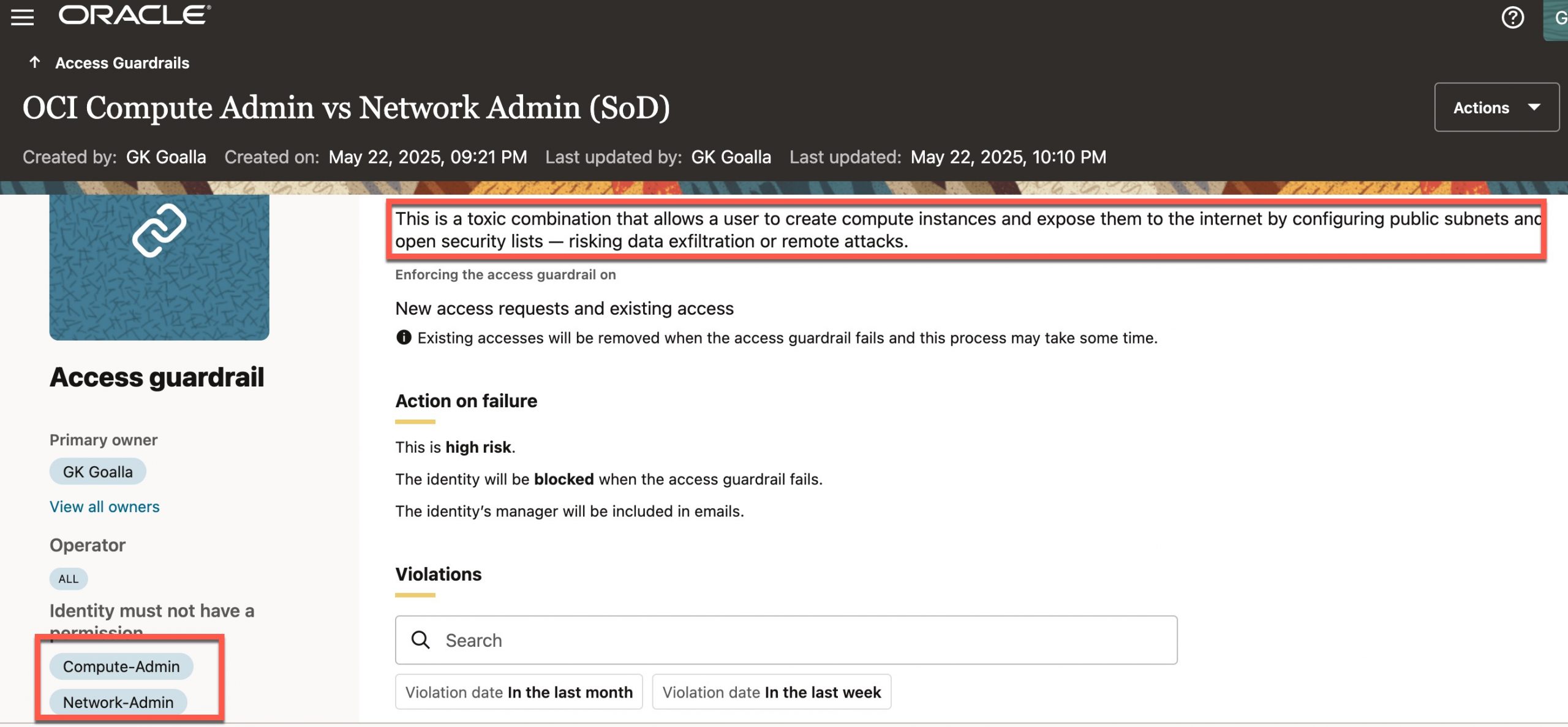Select the Compute-Admin permission chip

tap(121, 666)
